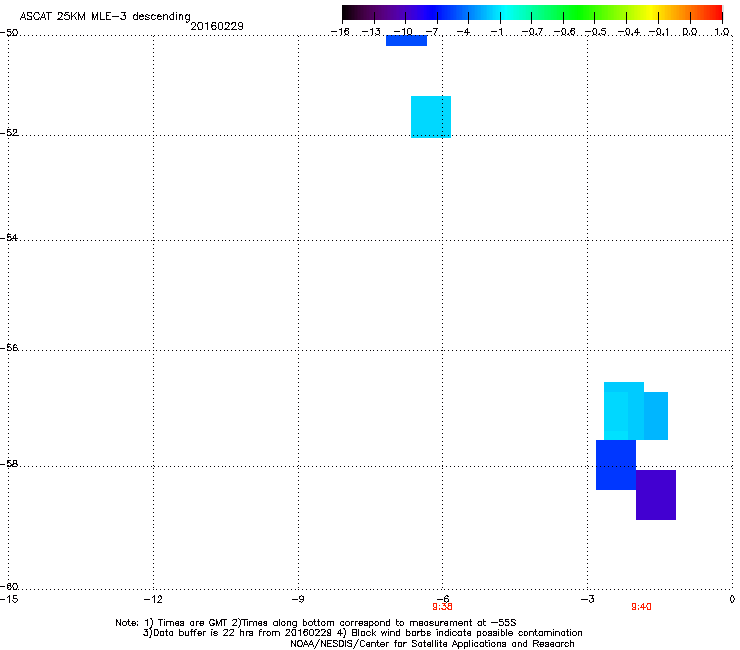Click the -0.5 color scale label

[x=596, y=32]
